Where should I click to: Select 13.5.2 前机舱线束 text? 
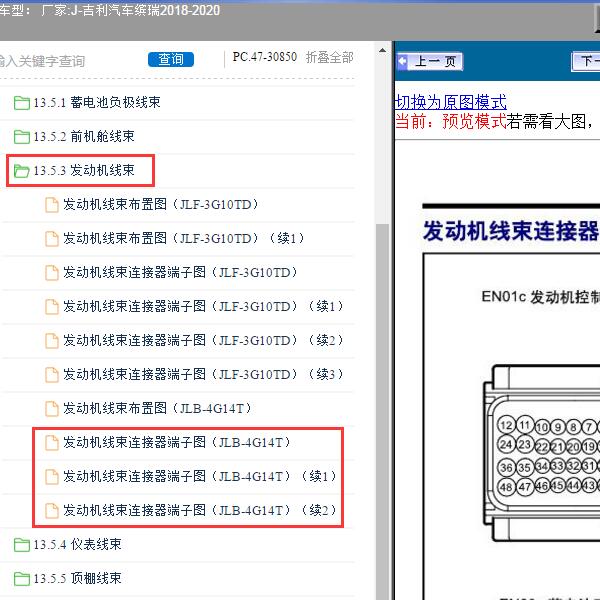[84, 137]
